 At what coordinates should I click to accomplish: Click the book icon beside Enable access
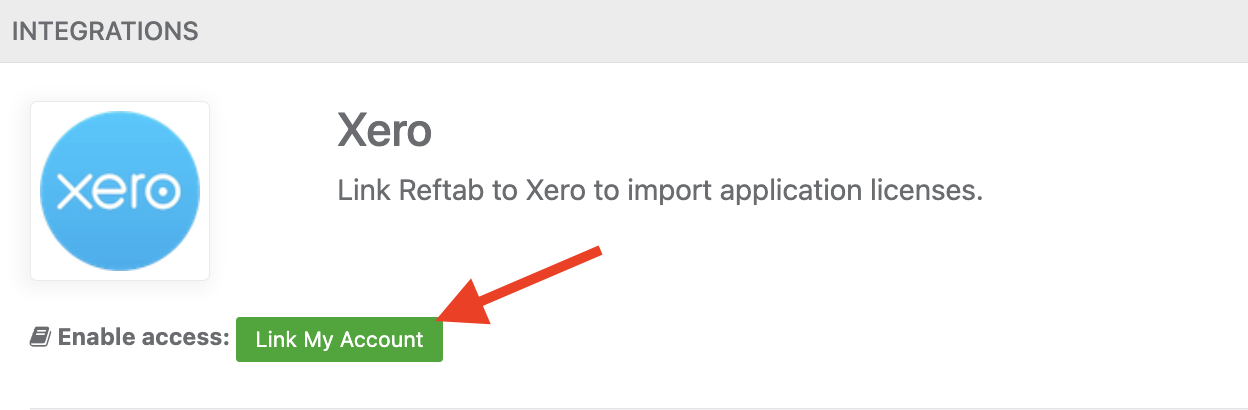pos(40,338)
